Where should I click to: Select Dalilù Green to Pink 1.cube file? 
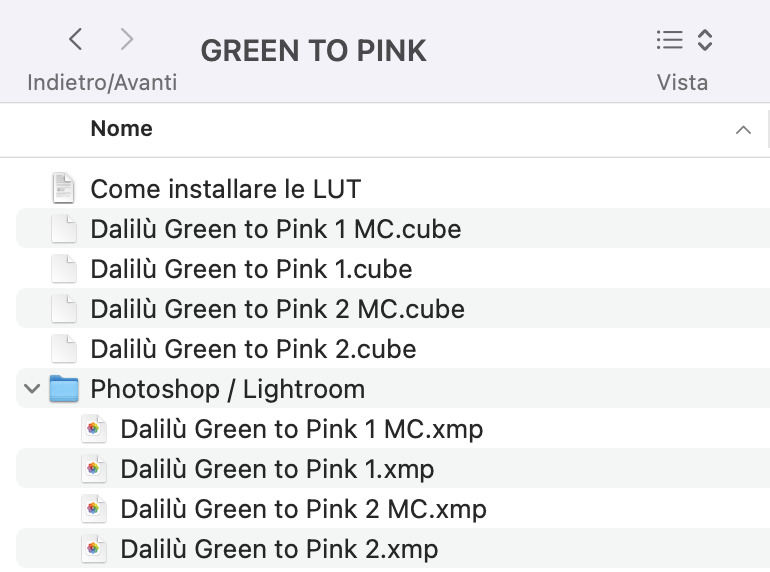(393, 269)
